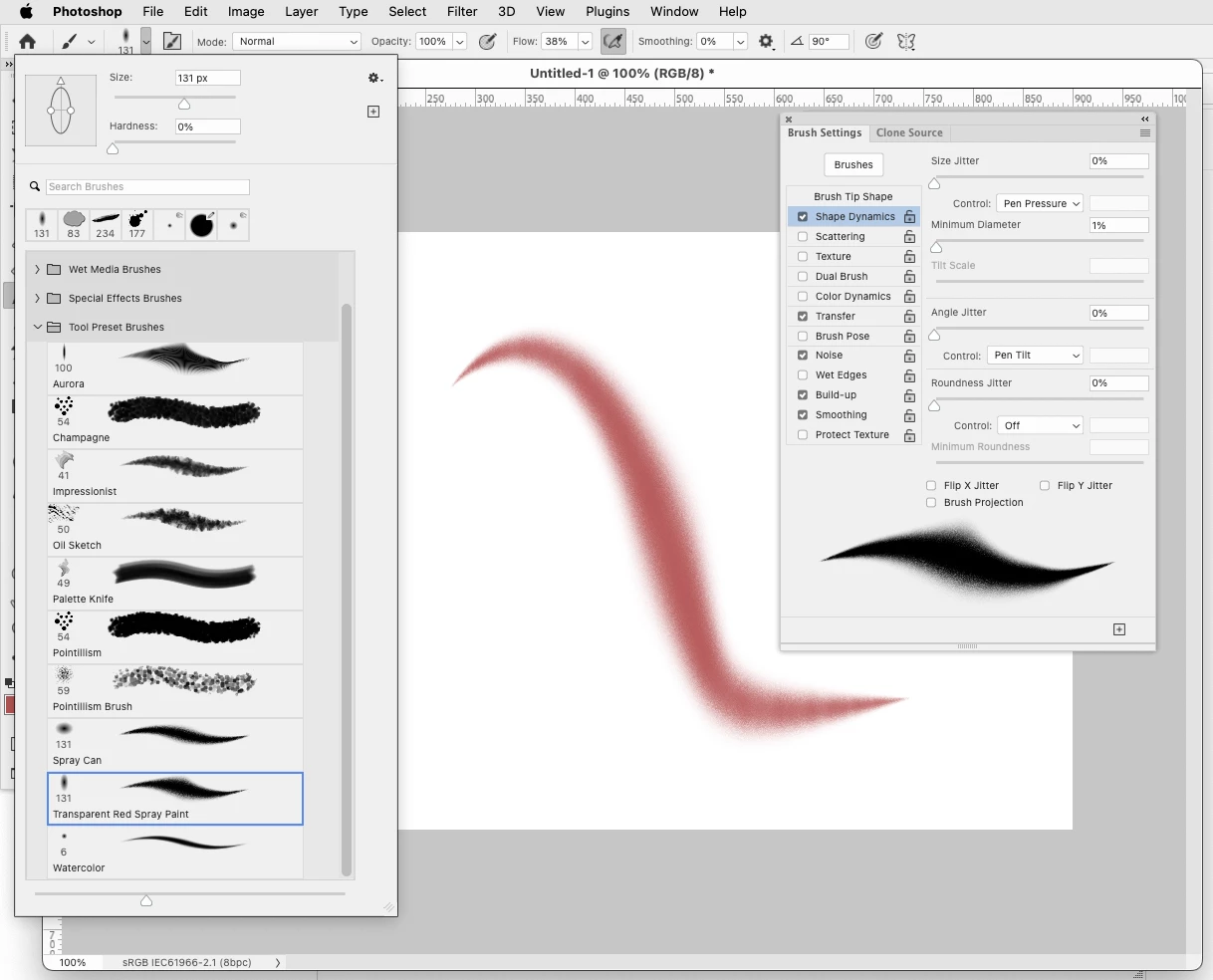Open the Filter menu
The width and height of the screenshot is (1213, 980).
point(462,12)
